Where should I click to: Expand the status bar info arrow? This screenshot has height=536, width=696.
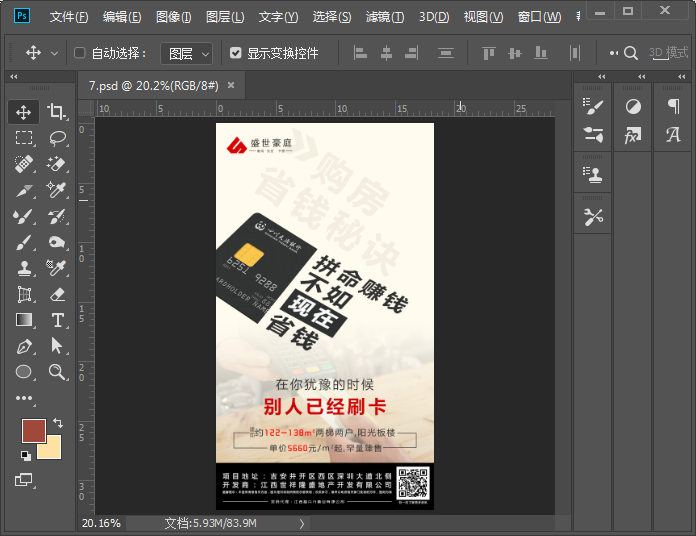pyautogui.click(x=302, y=523)
